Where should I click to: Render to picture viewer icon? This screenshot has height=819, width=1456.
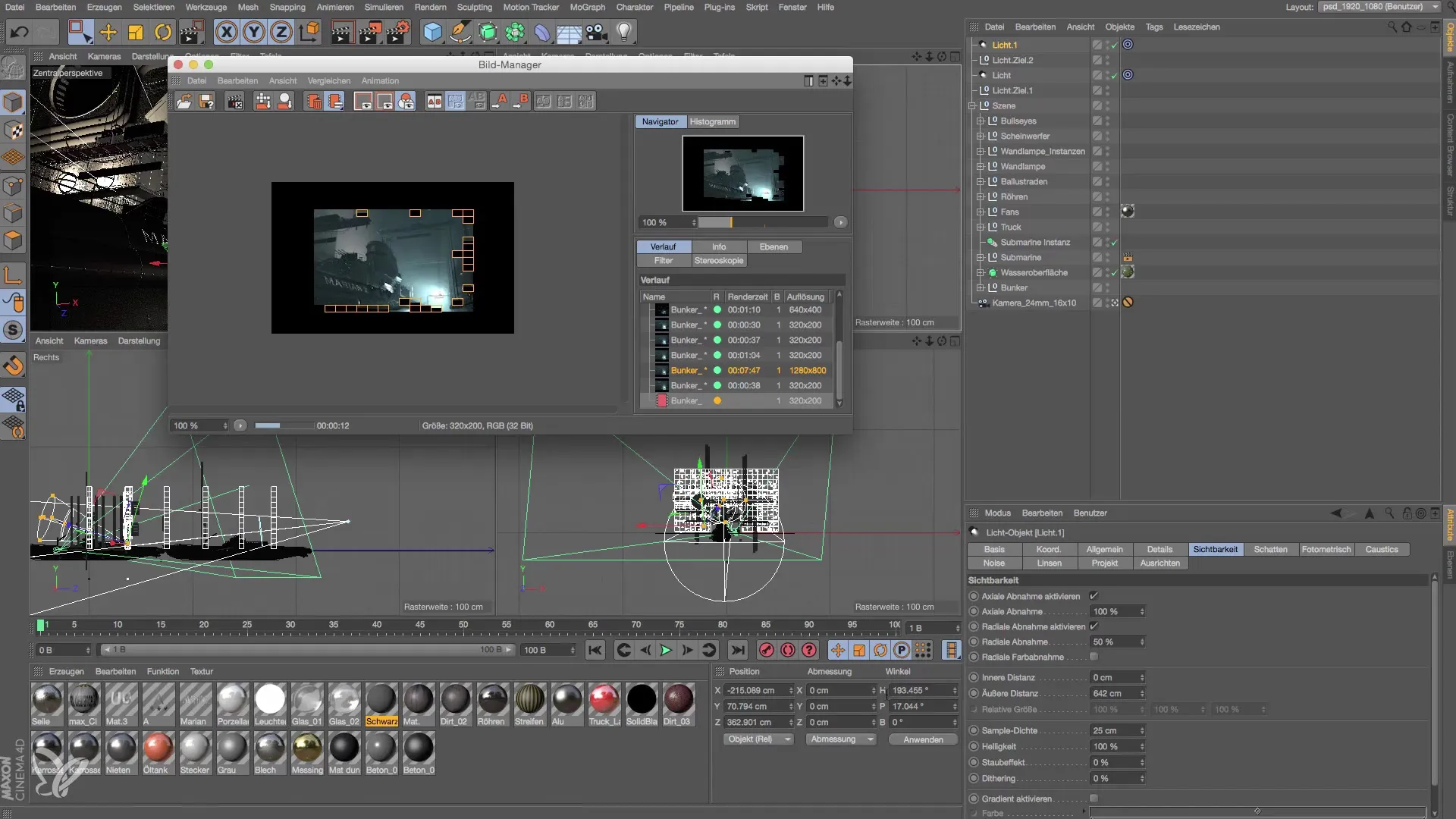371,32
